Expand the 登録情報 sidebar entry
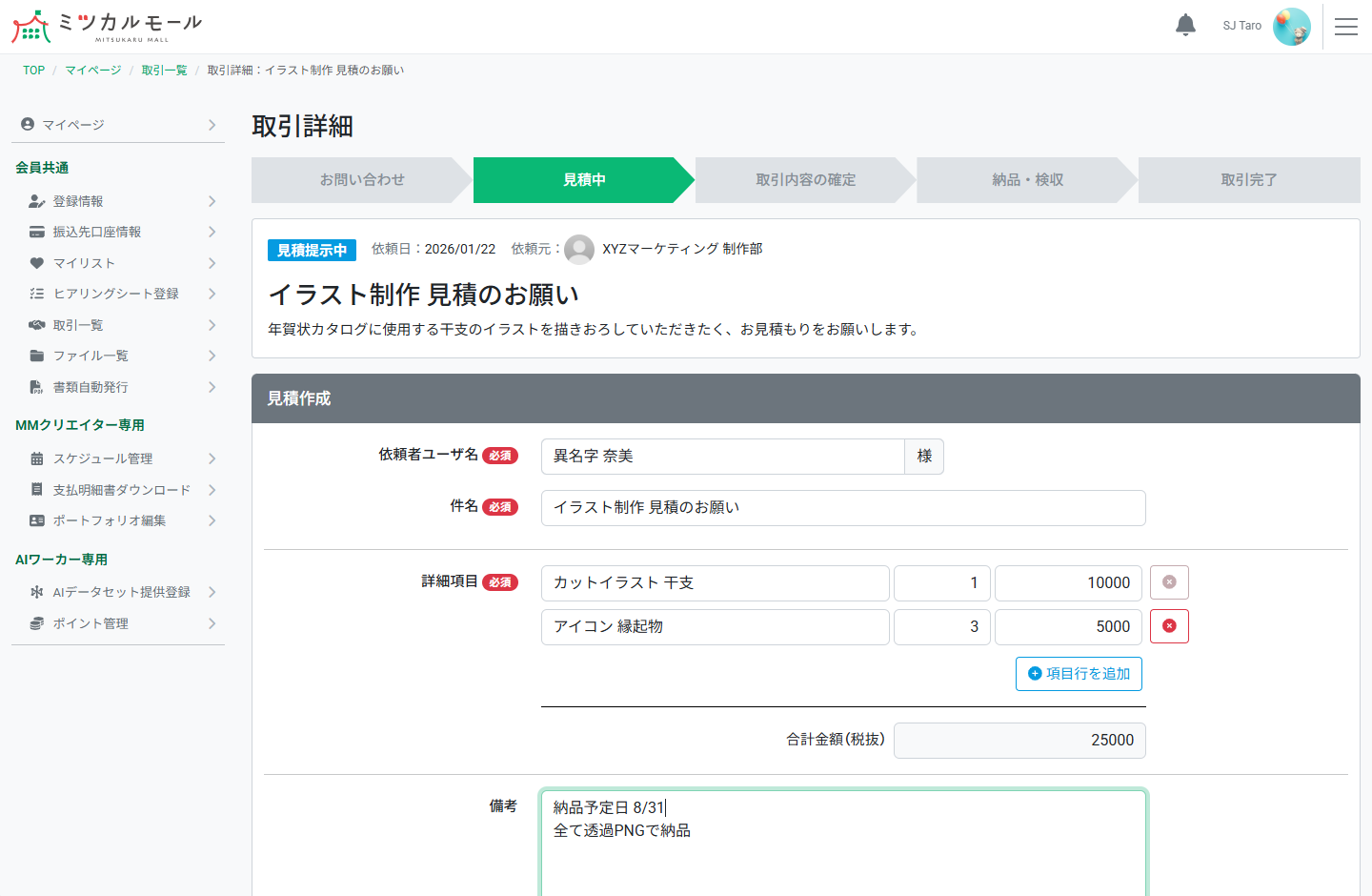This screenshot has width=1372, height=896. 212,200
